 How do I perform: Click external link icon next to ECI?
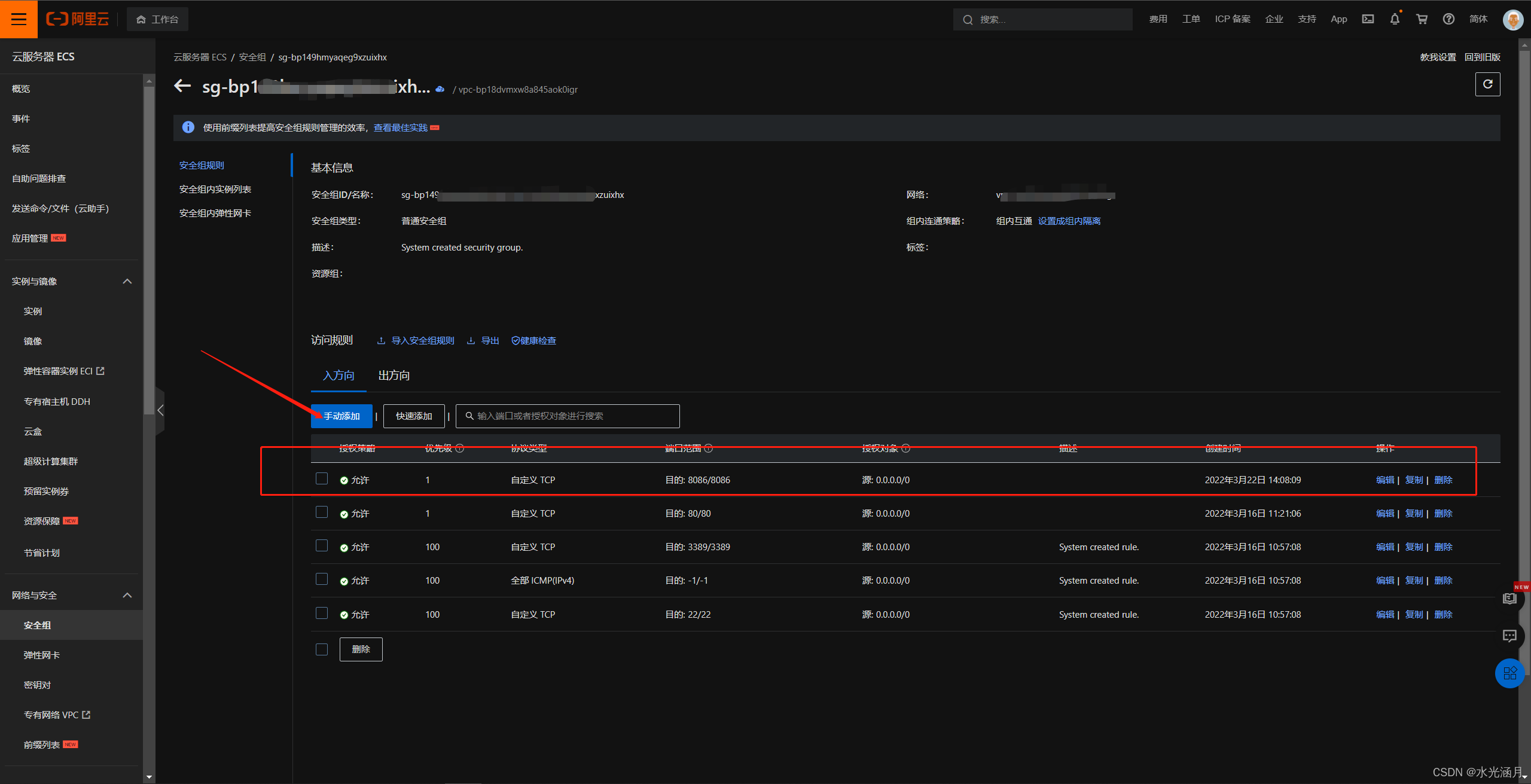(x=100, y=371)
